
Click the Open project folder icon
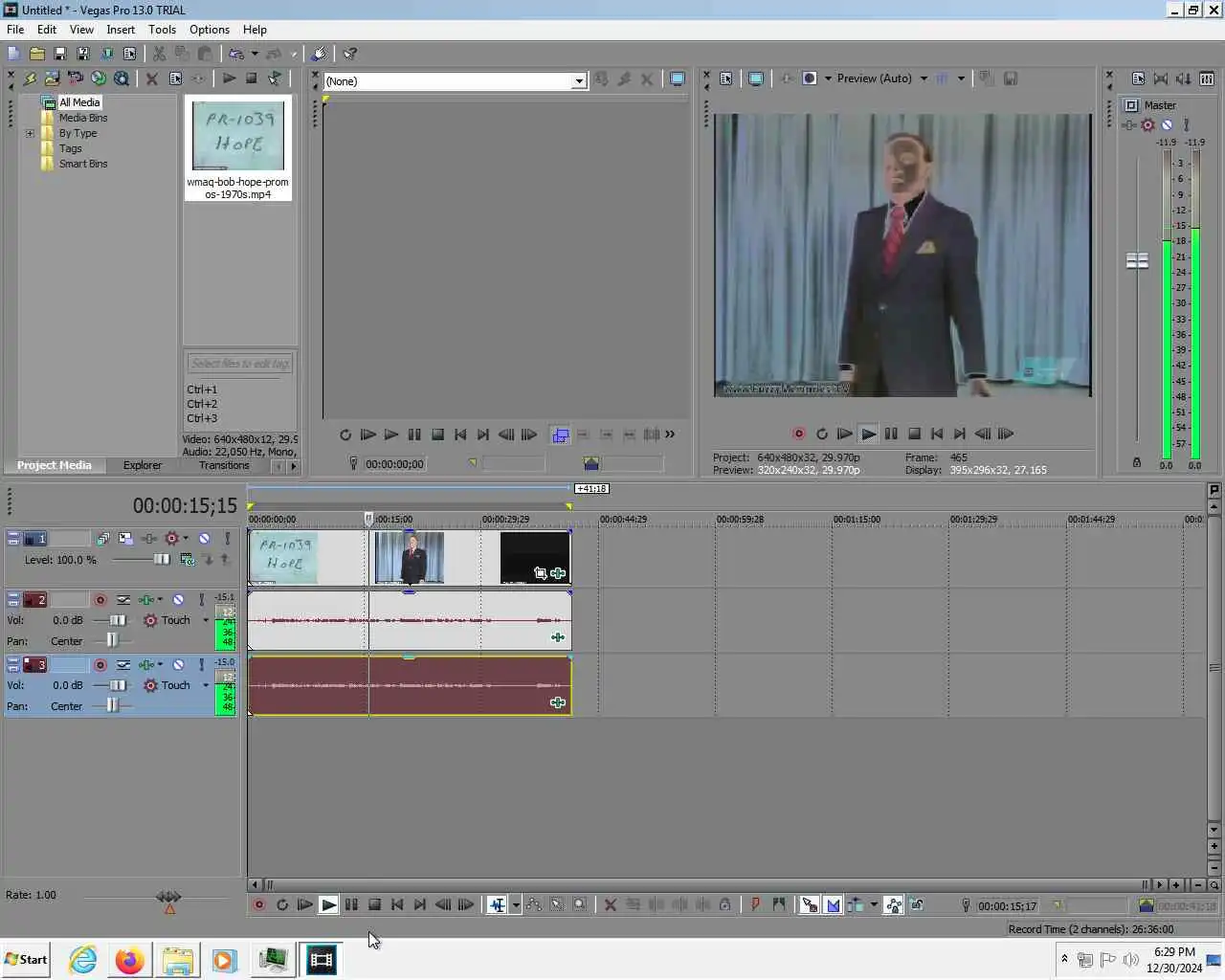[x=36, y=54]
